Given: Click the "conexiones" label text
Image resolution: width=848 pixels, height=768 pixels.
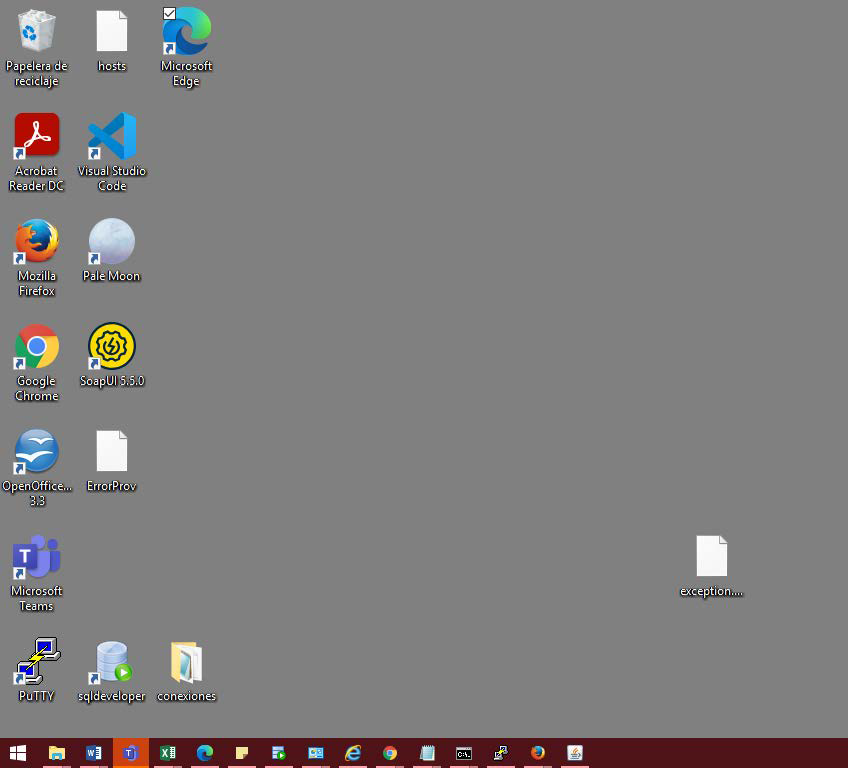Looking at the screenshot, I should tap(187, 696).
